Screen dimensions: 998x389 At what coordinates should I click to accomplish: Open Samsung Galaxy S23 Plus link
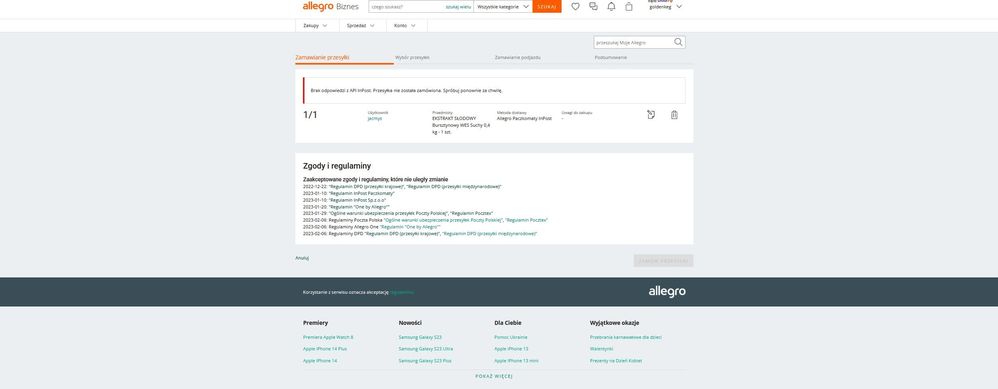425,360
